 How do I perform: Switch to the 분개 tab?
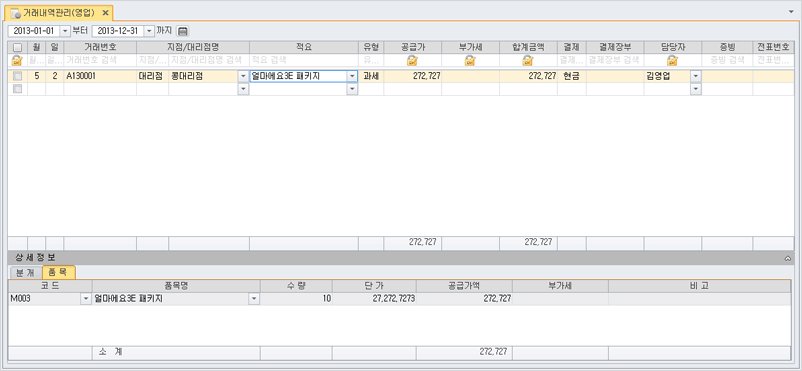point(26,272)
